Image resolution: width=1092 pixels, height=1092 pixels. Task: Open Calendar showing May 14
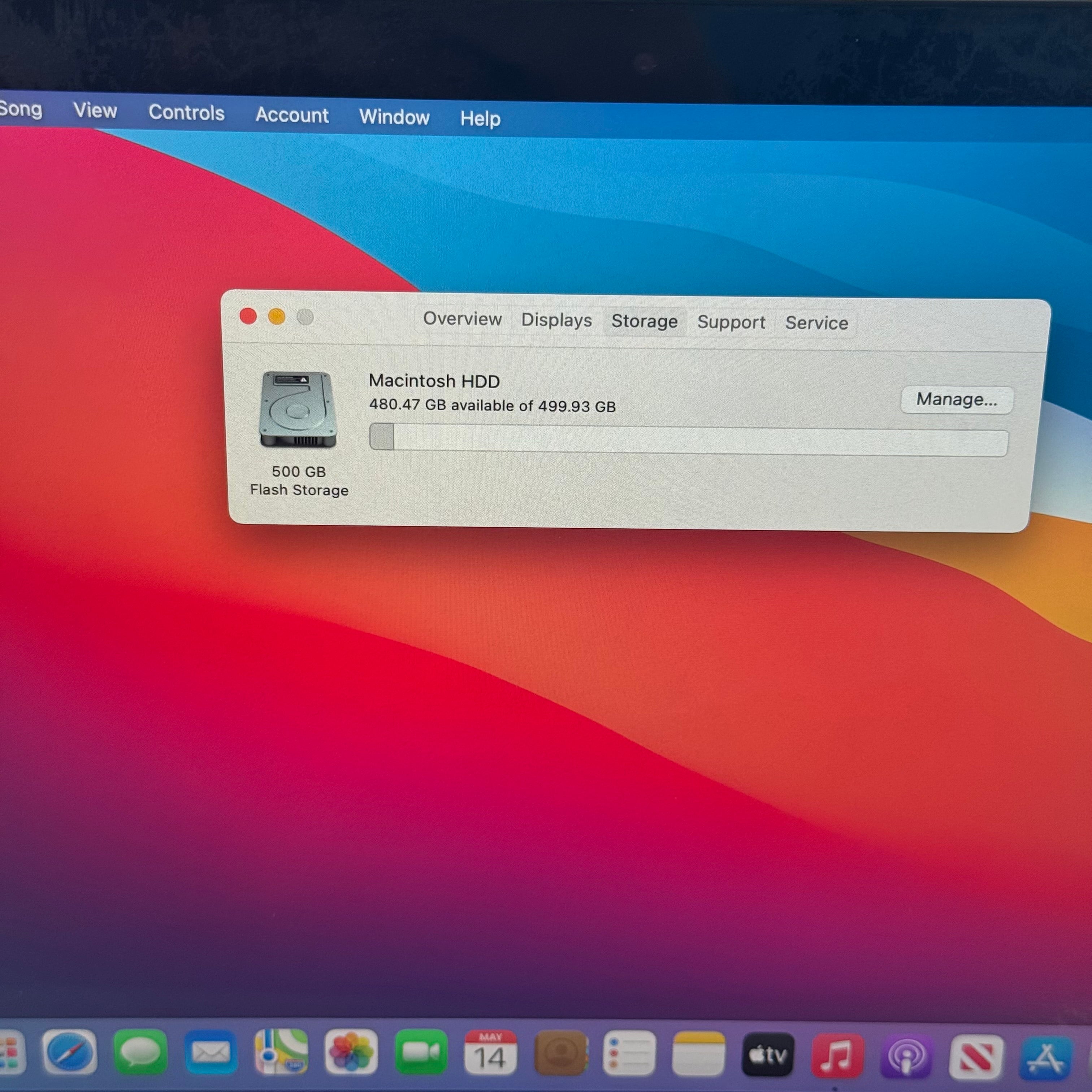click(x=490, y=1052)
